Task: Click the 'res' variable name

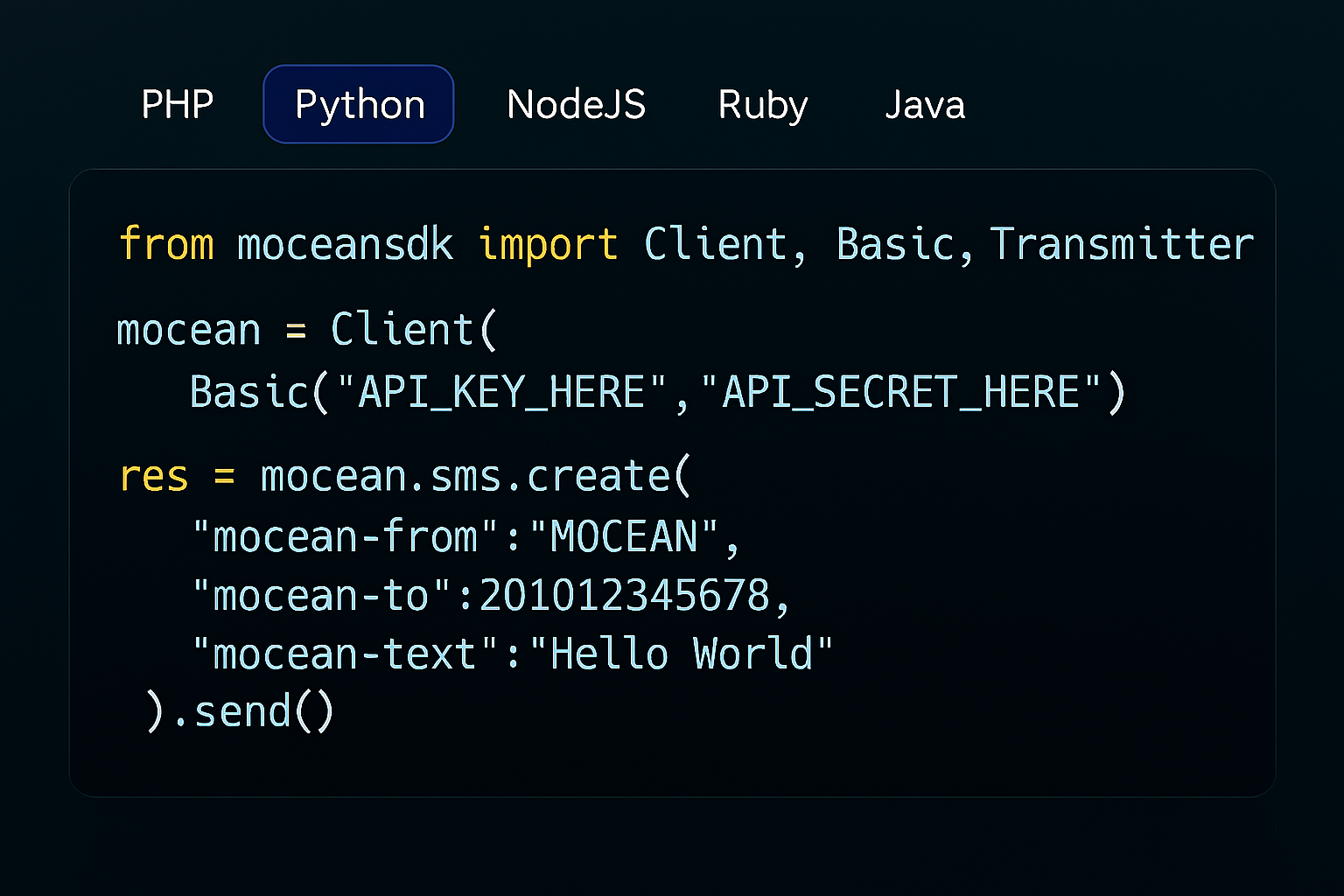Action: click(154, 477)
